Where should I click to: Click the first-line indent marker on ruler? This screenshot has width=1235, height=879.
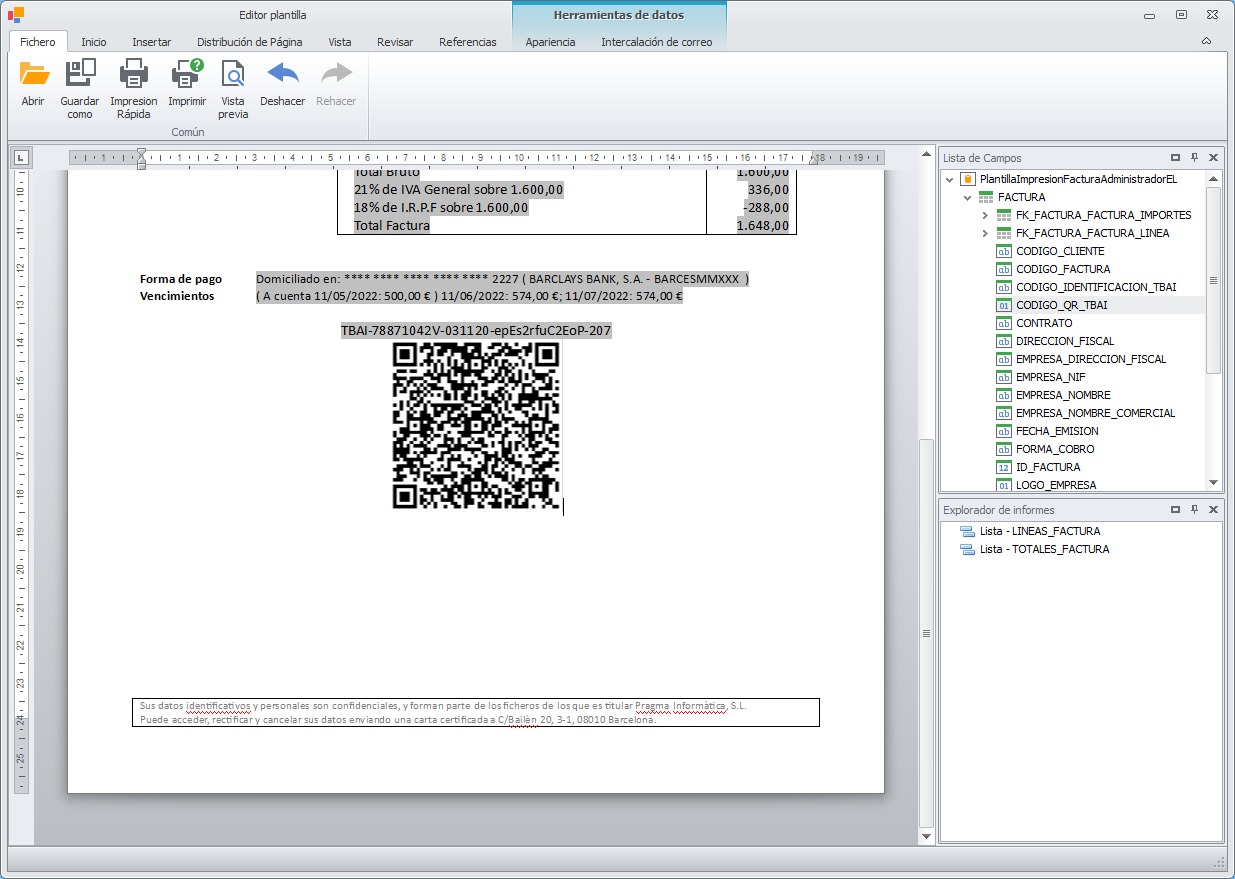click(141, 152)
